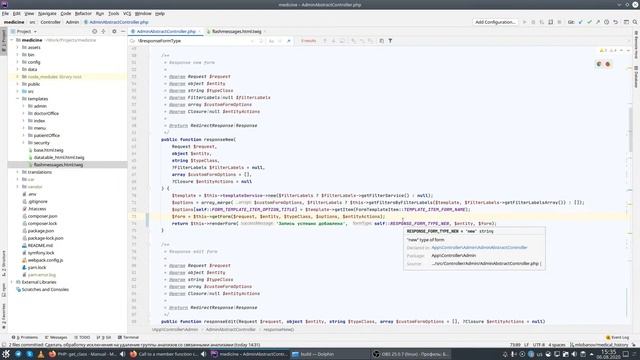The width and height of the screenshot is (640, 360).
Task: Expand the assets folder
Action: (18, 47)
